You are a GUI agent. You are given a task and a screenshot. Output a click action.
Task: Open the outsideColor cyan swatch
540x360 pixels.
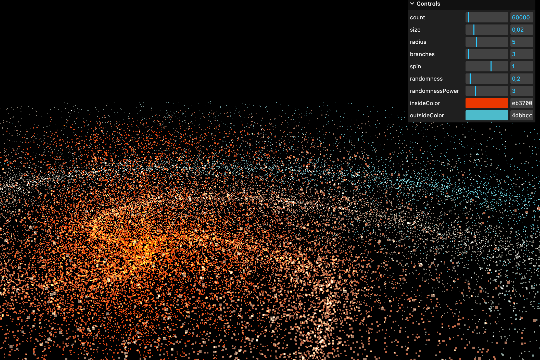pyautogui.click(x=487, y=115)
